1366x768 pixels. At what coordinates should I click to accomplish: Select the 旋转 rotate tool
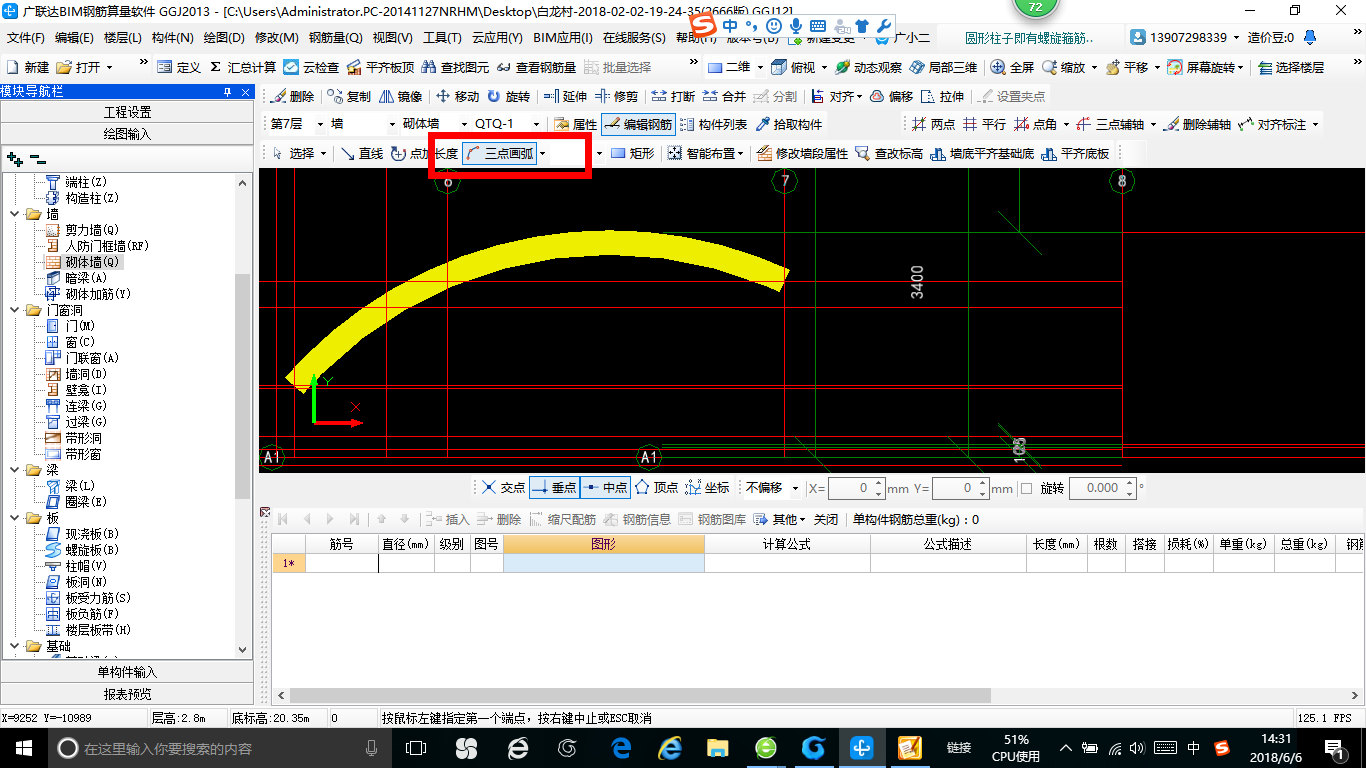[x=508, y=97]
